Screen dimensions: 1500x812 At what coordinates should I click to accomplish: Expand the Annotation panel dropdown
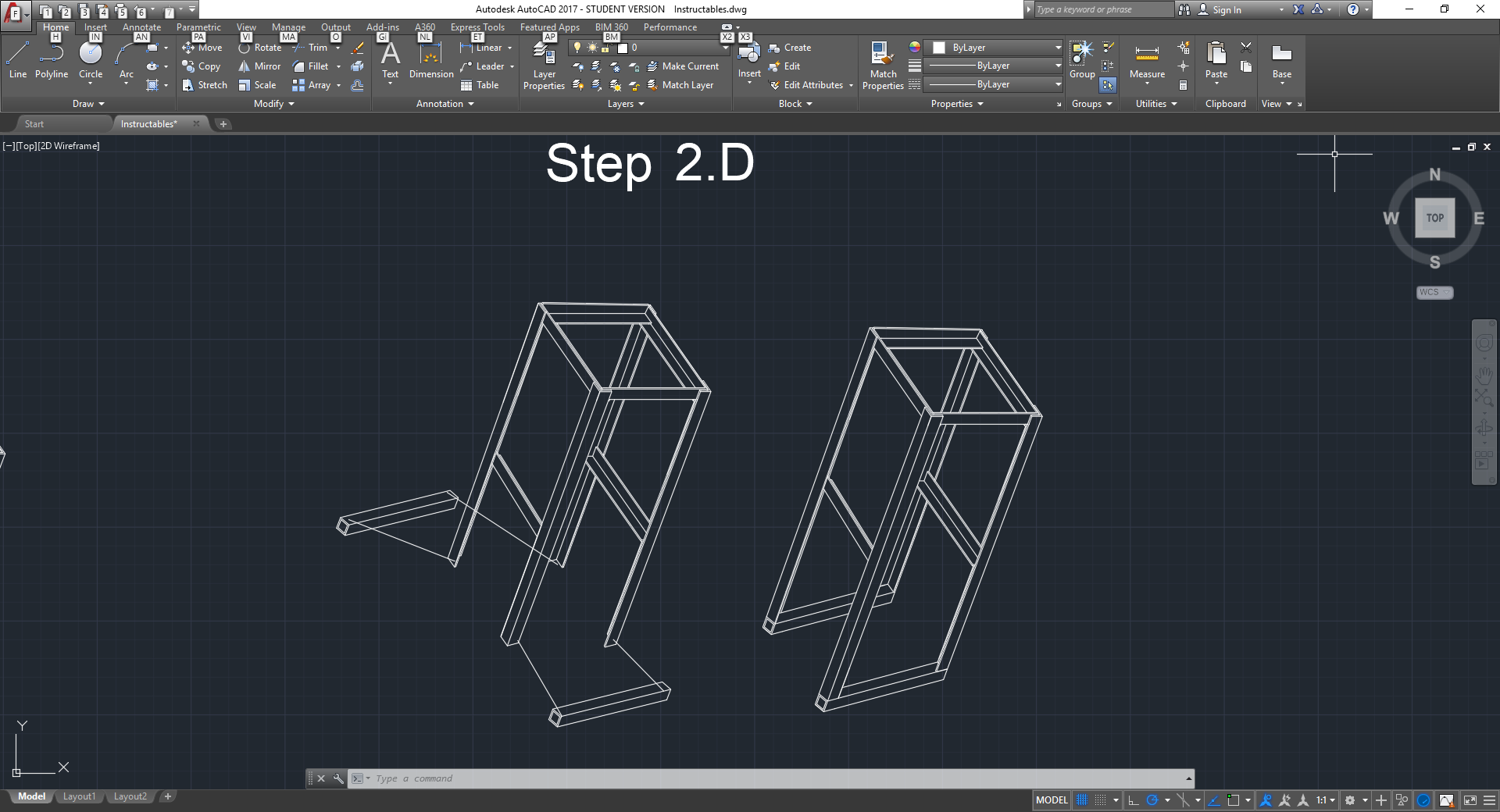[x=445, y=104]
